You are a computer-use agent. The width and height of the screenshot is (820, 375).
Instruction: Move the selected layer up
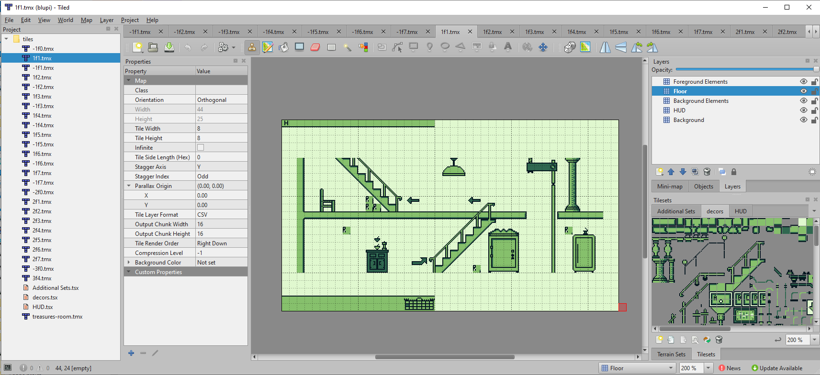671,172
